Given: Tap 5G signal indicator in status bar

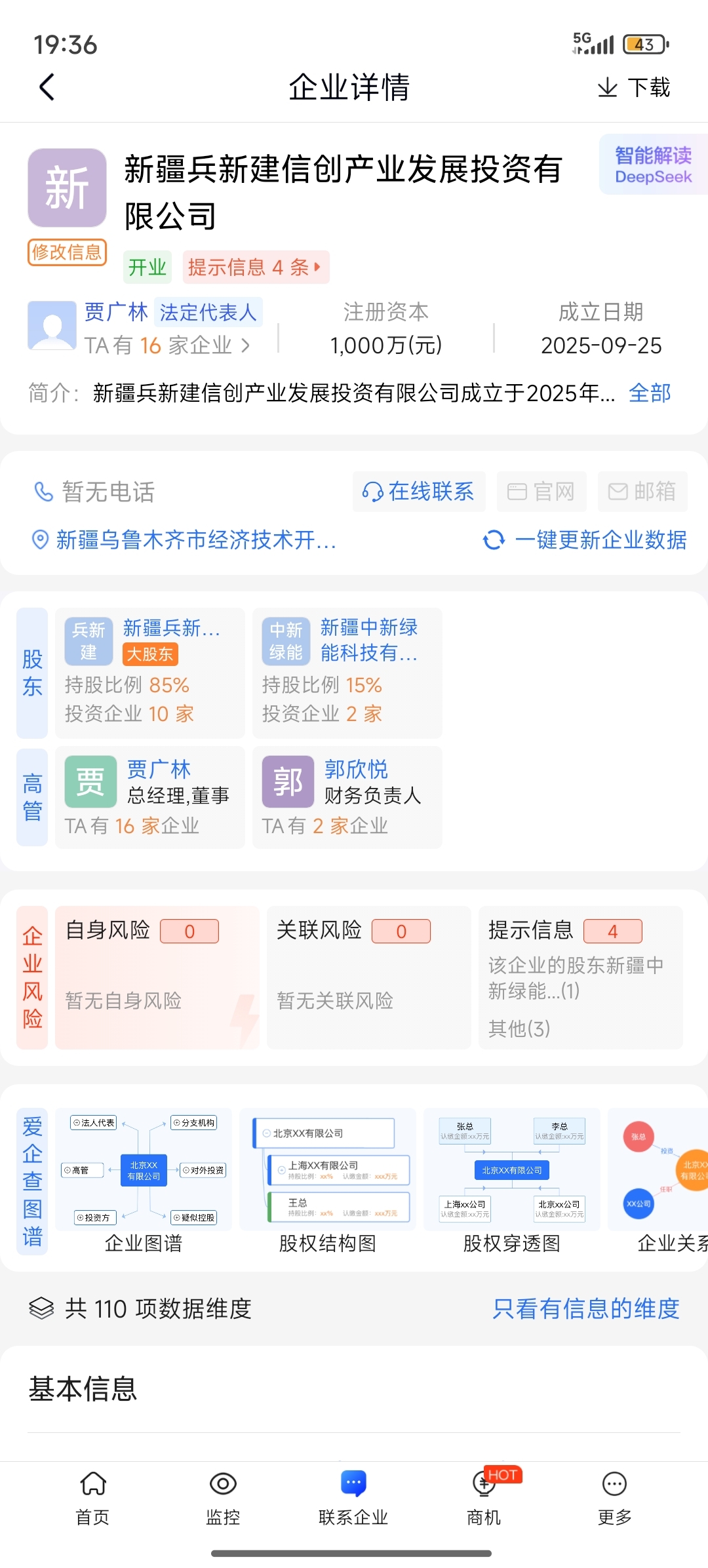Looking at the screenshot, I should (593, 44).
